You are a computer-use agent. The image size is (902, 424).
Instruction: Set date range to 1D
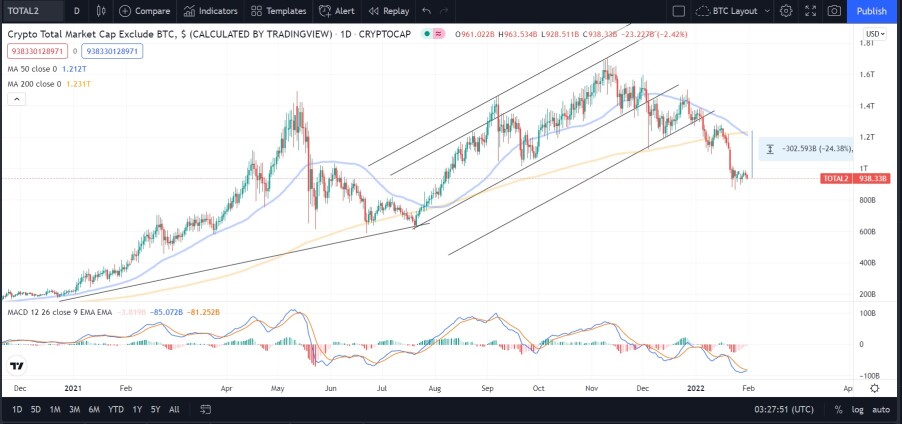pyautogui.click(x=17, y=410)
